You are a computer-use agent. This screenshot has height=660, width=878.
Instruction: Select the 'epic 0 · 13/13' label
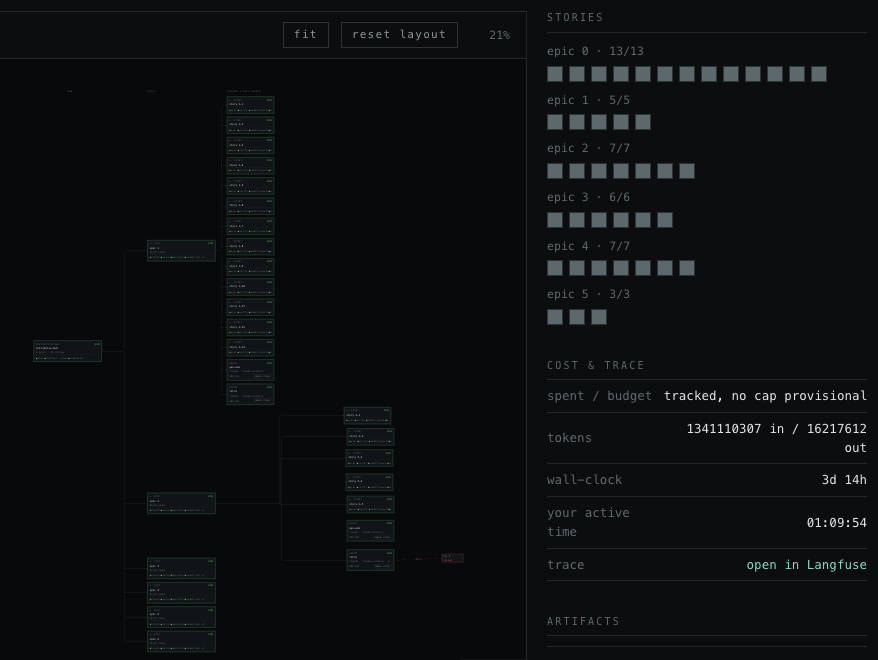click(595, 52)
